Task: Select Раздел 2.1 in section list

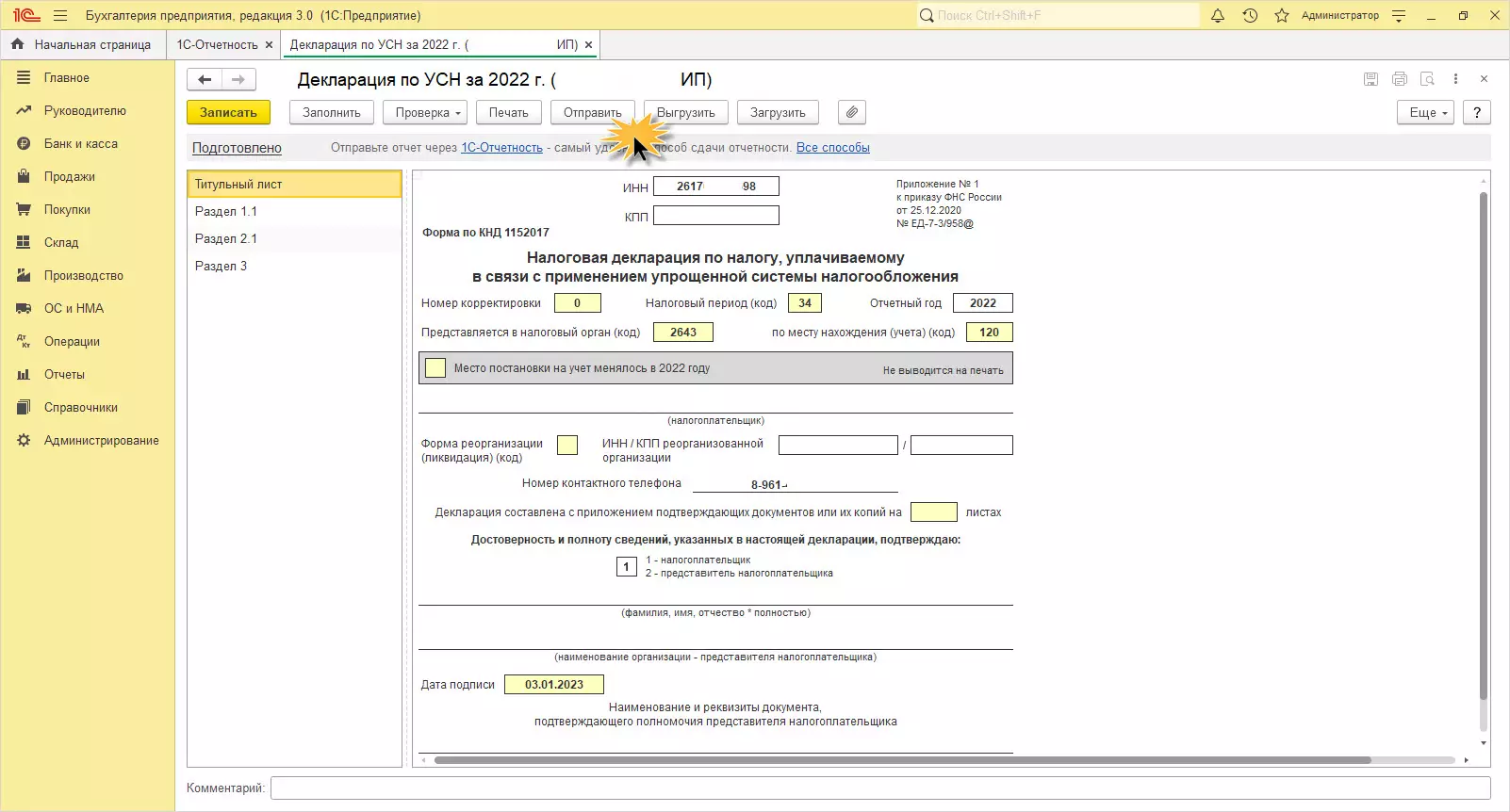Action: [226, 239]
